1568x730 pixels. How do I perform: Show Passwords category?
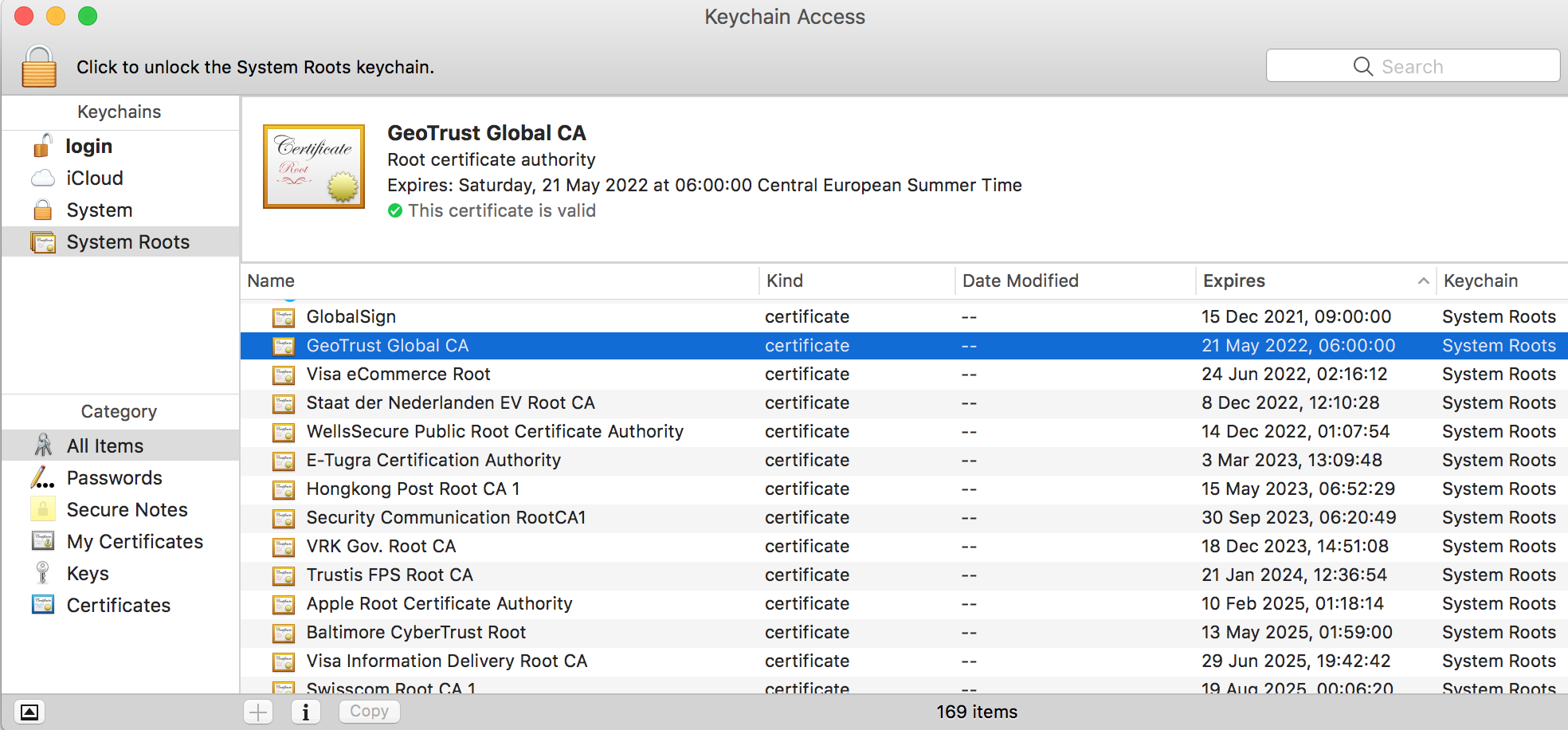coord(120,477)
